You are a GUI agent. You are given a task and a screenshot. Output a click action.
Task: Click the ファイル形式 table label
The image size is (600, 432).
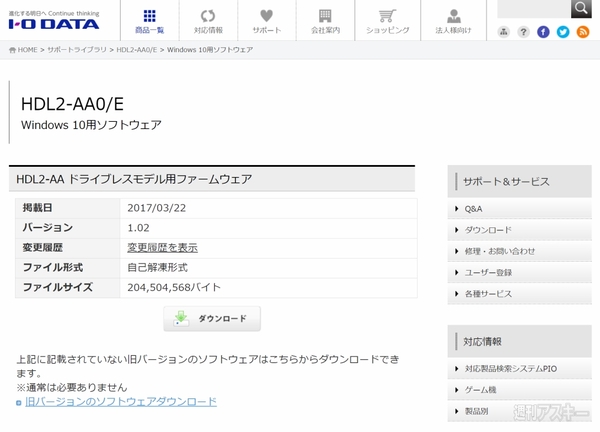tap(53, 267)
